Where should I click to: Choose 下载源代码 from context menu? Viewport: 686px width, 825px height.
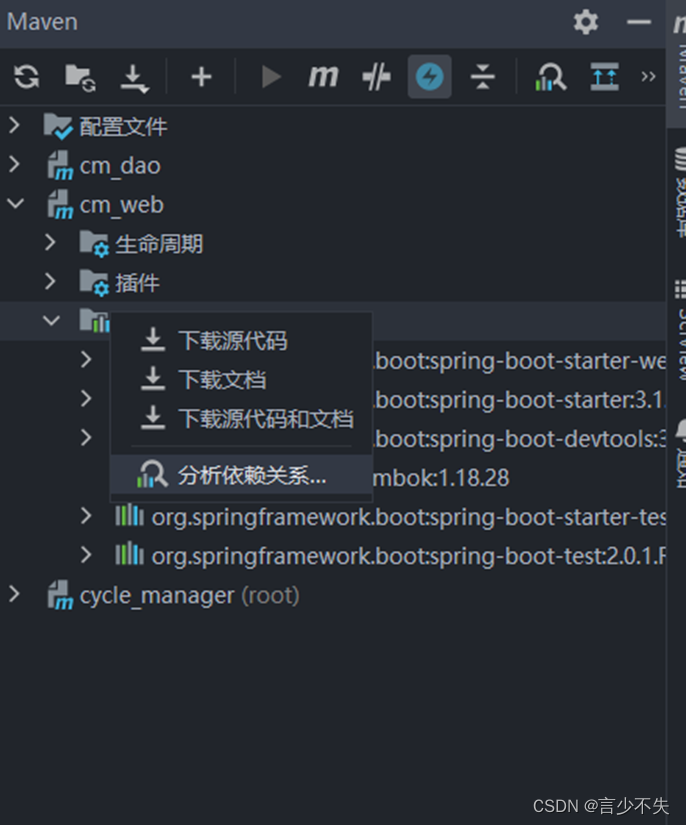click(x=241, y=340)
